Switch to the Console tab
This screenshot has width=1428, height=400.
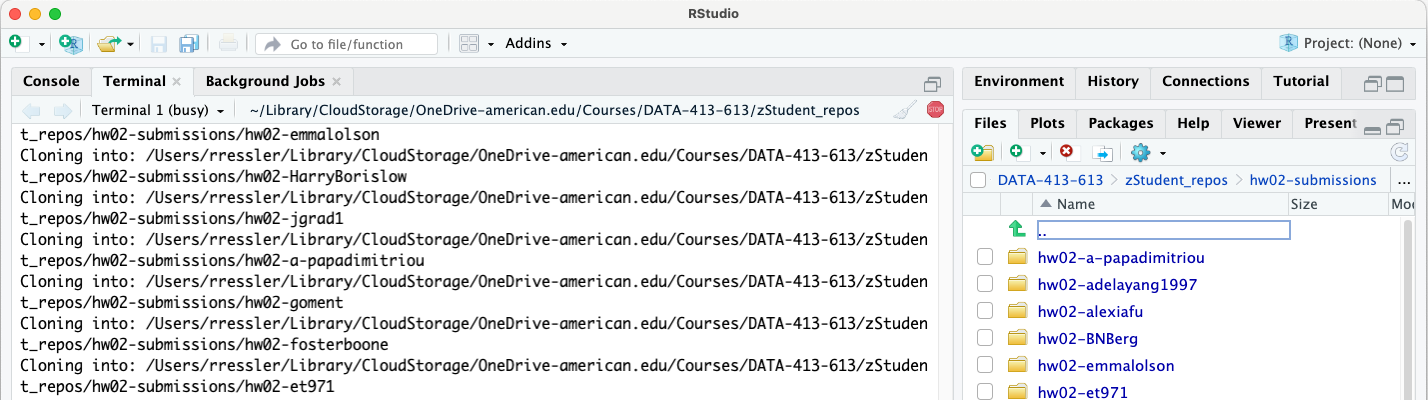pyautogui.click(x=51, y=81)
